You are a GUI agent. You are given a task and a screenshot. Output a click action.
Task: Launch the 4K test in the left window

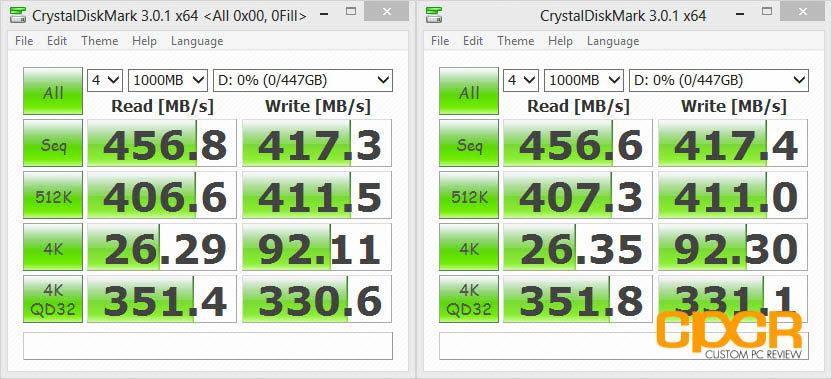(53, 247)
